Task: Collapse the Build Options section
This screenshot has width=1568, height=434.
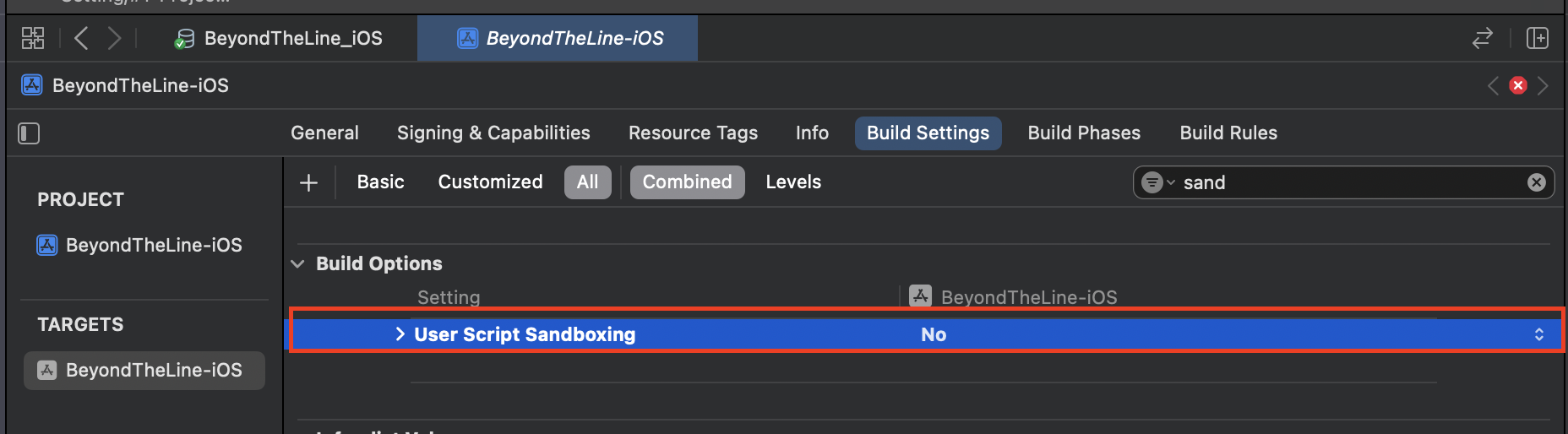Action: (x=297, y=263)
